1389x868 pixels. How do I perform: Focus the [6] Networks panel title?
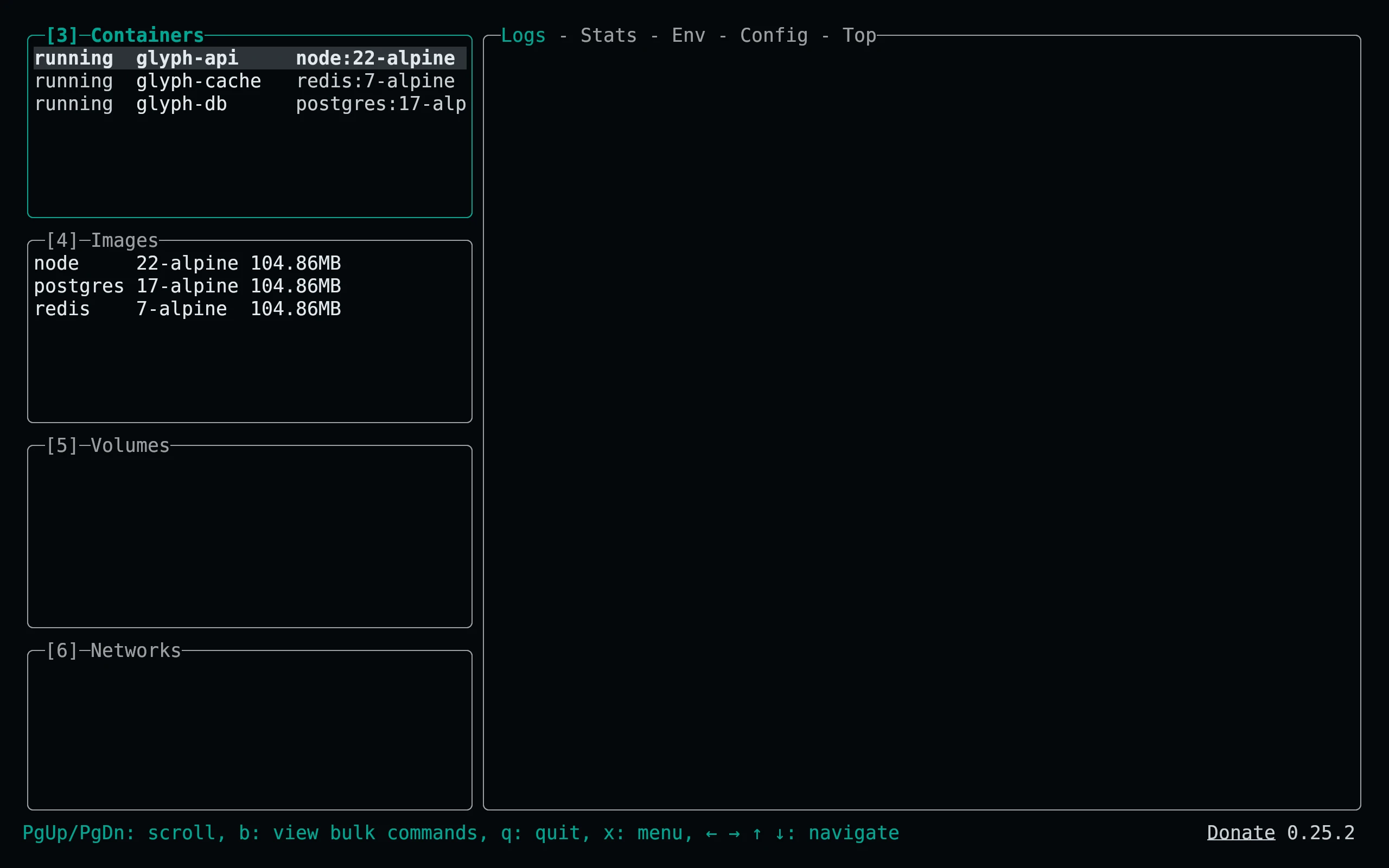(113, 650)
